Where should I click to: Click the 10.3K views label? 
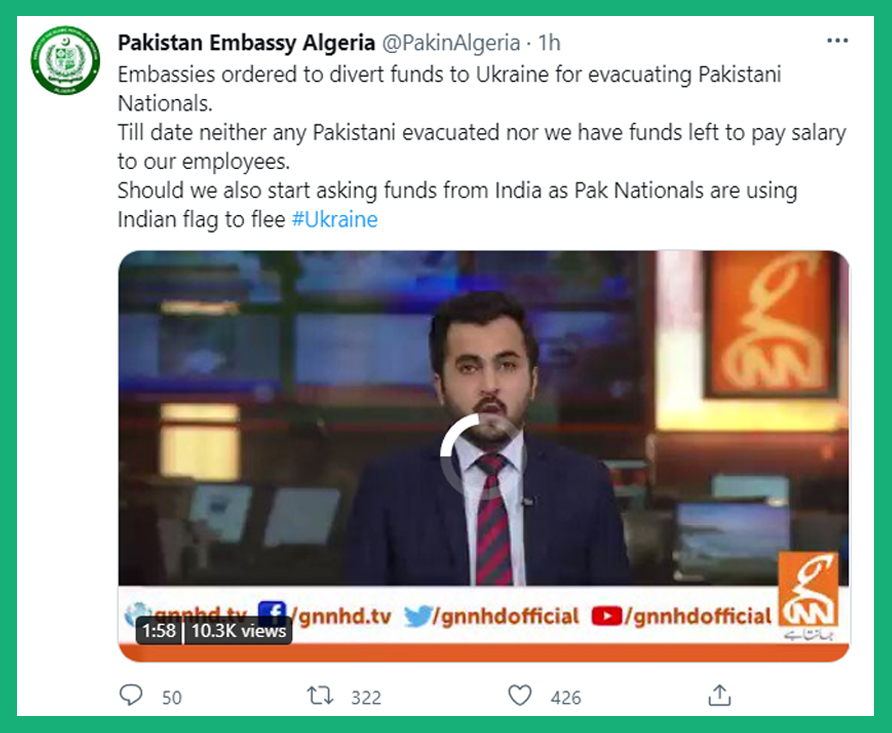(x=239, y=631)
